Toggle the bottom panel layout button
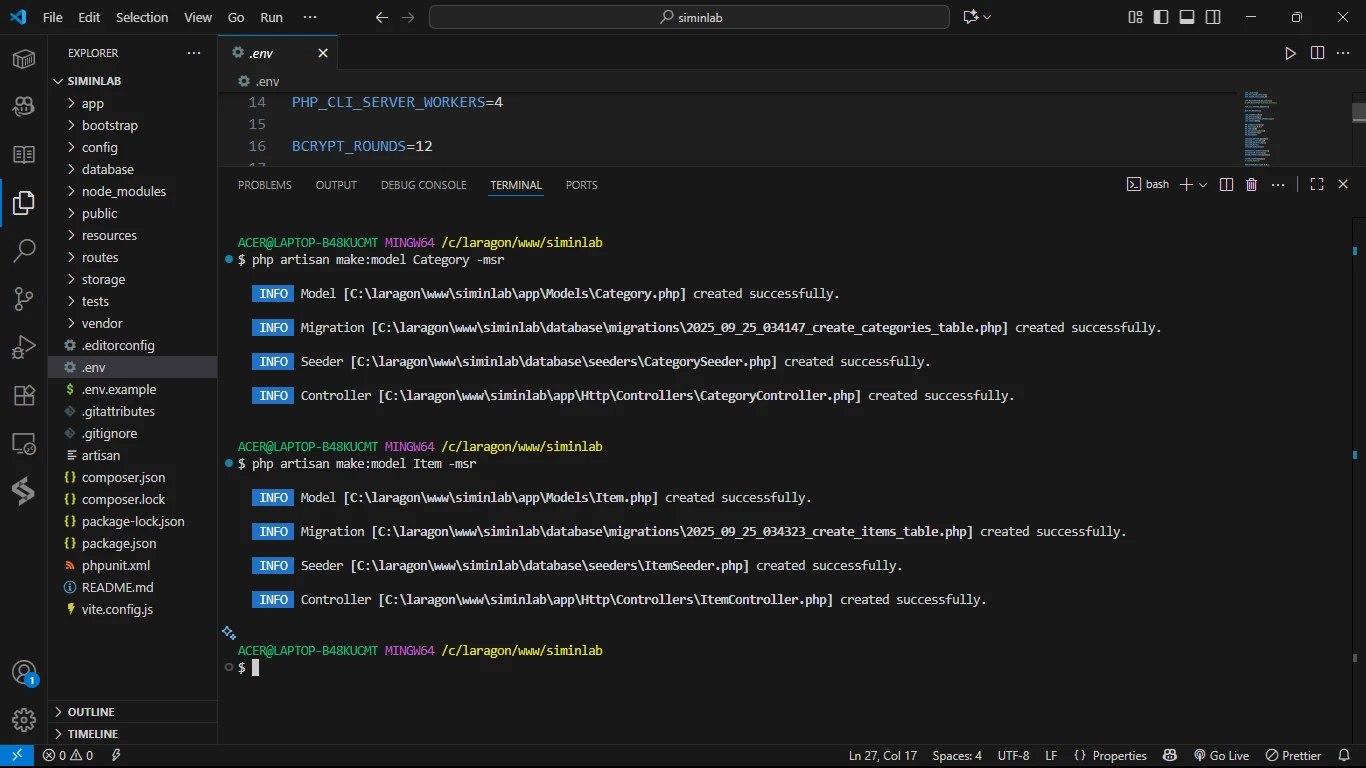The image size is (1366, 768). pyautogui.click(x=1187, y=17)
